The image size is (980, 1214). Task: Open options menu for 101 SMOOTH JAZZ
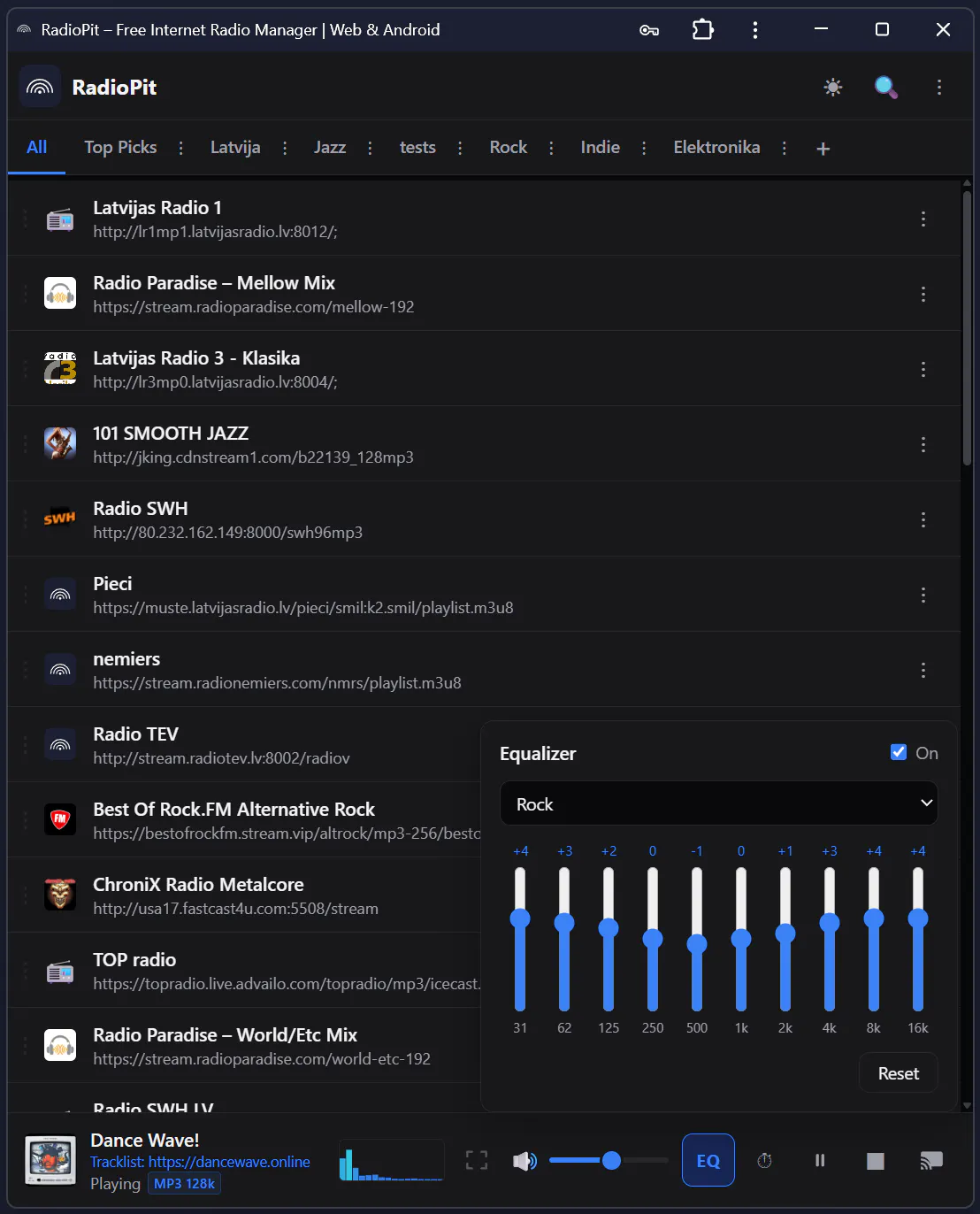(x=923, y=444)
